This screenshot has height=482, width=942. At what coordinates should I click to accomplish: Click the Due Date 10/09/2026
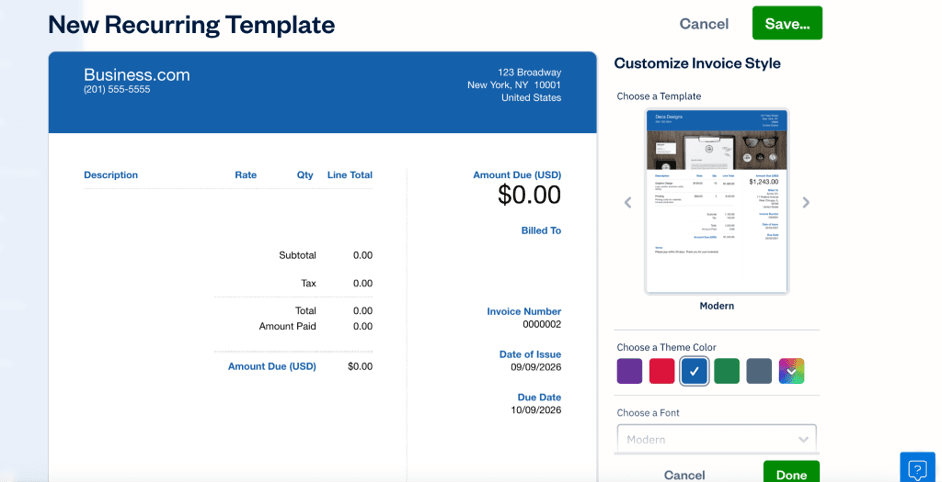pyautogui.click(x=536, y=410)
